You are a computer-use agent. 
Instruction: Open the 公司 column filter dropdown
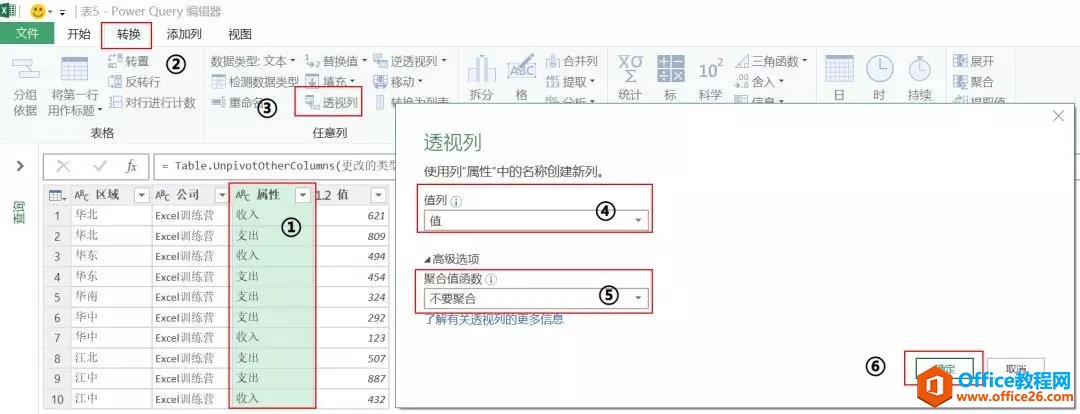220,196
